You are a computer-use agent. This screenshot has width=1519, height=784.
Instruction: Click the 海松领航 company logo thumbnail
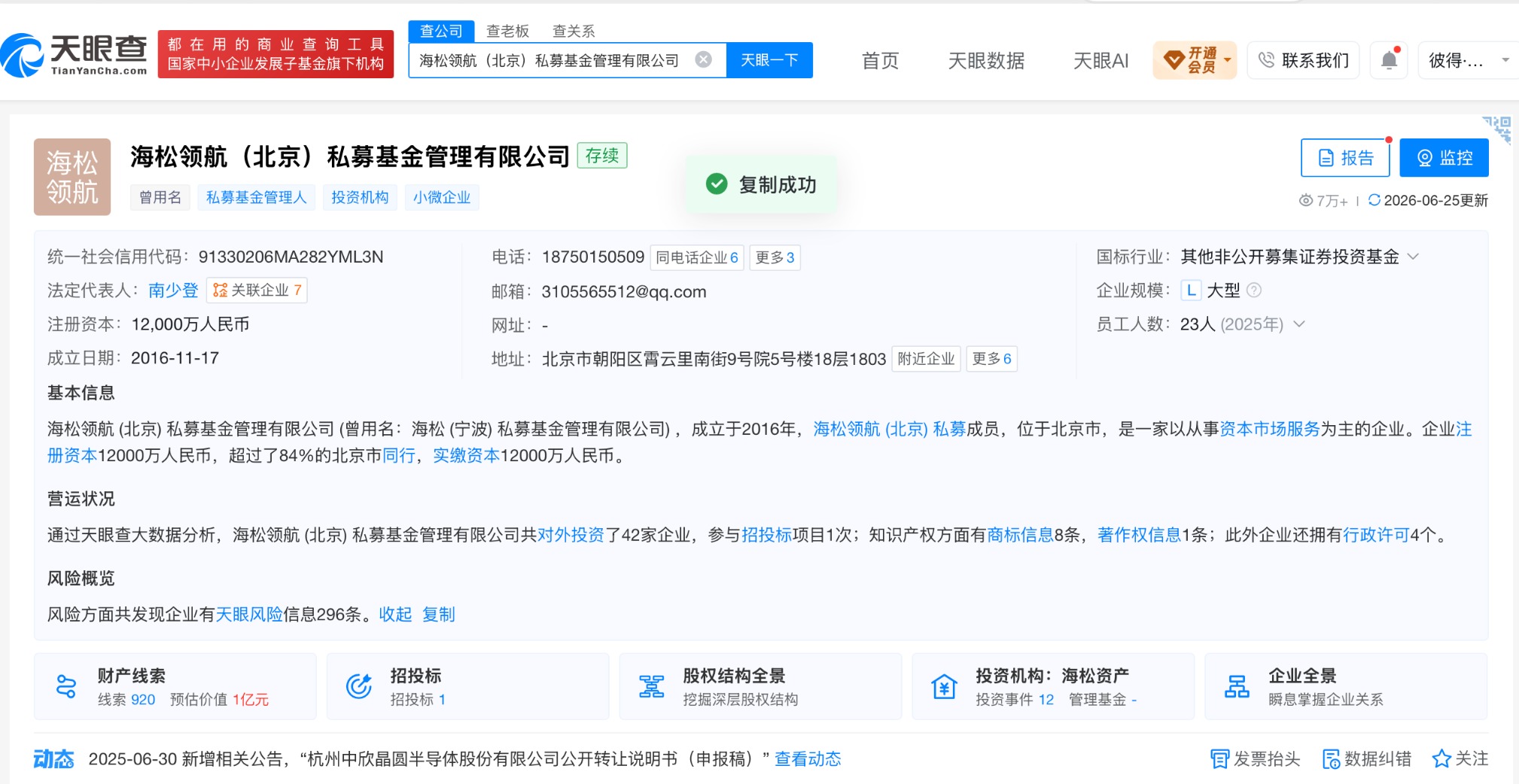(x=72, y=177)
